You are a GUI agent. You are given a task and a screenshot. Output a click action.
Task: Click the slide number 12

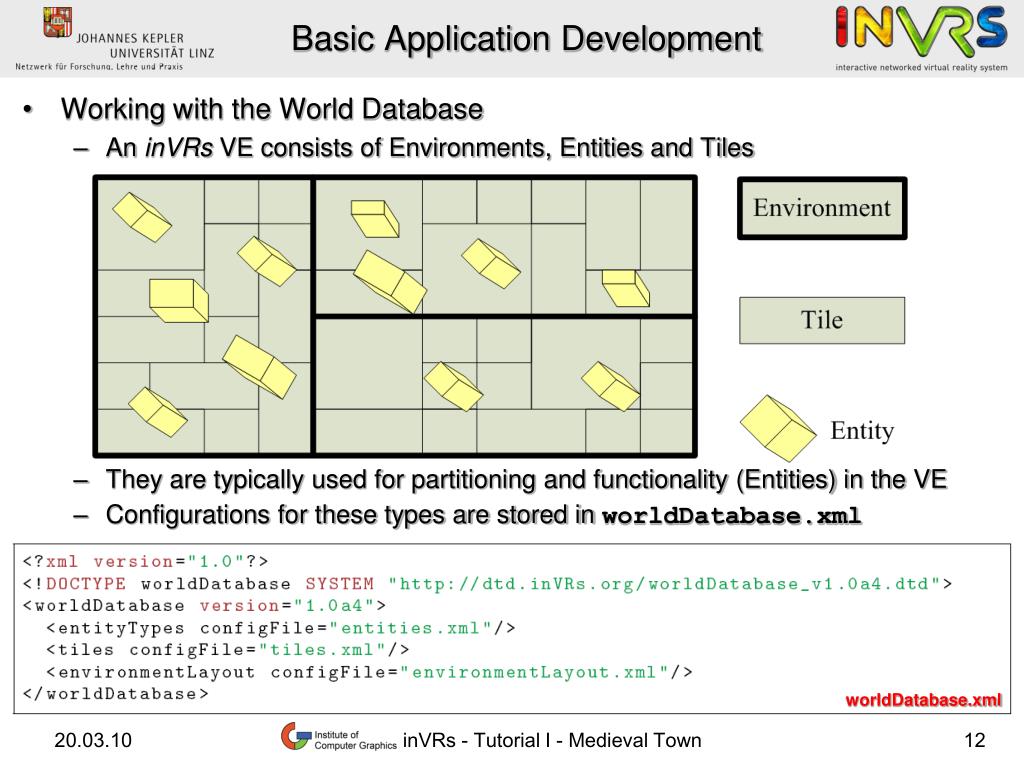coord(974,741)
